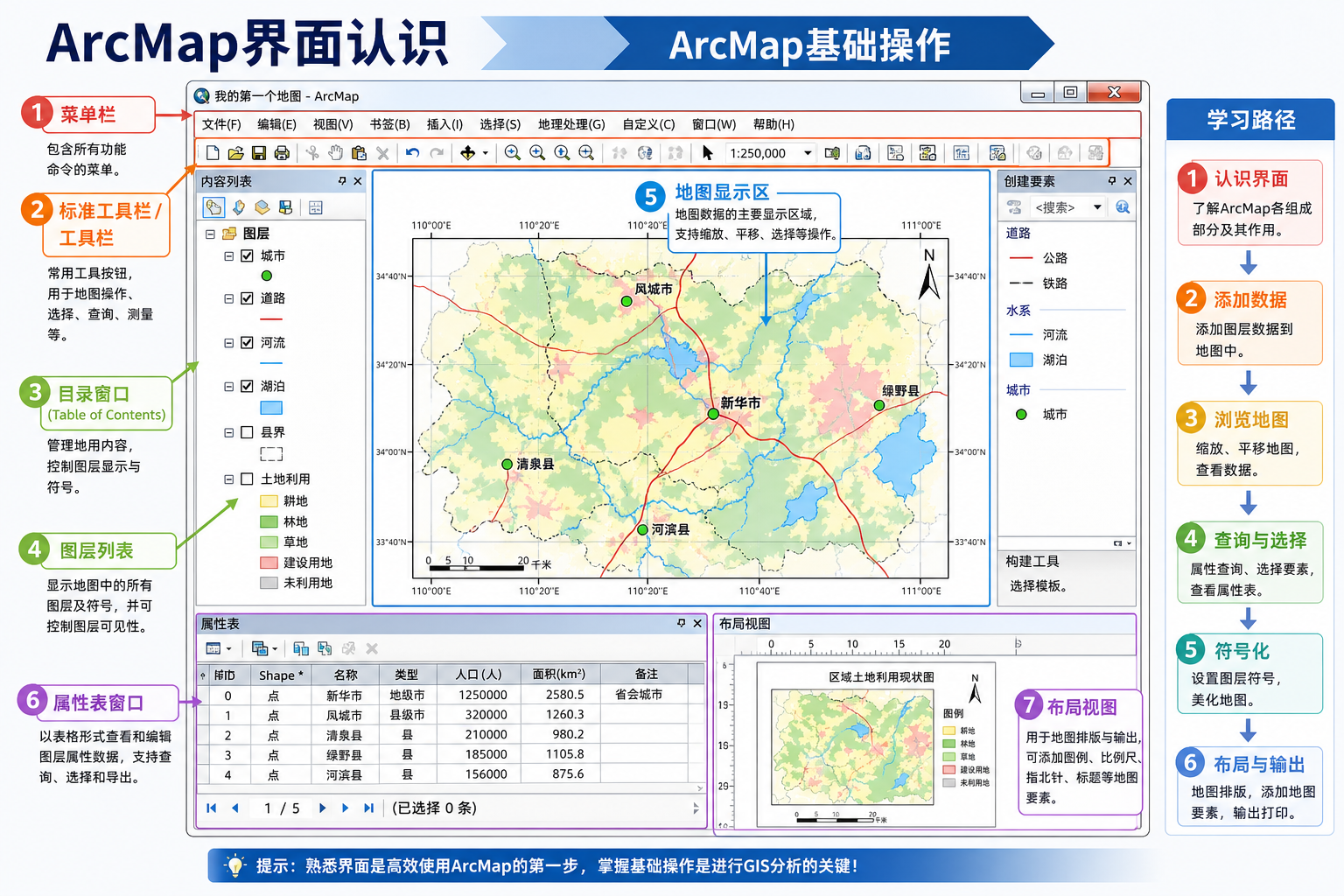Jump to the last record in 属性表

point(368,808)
